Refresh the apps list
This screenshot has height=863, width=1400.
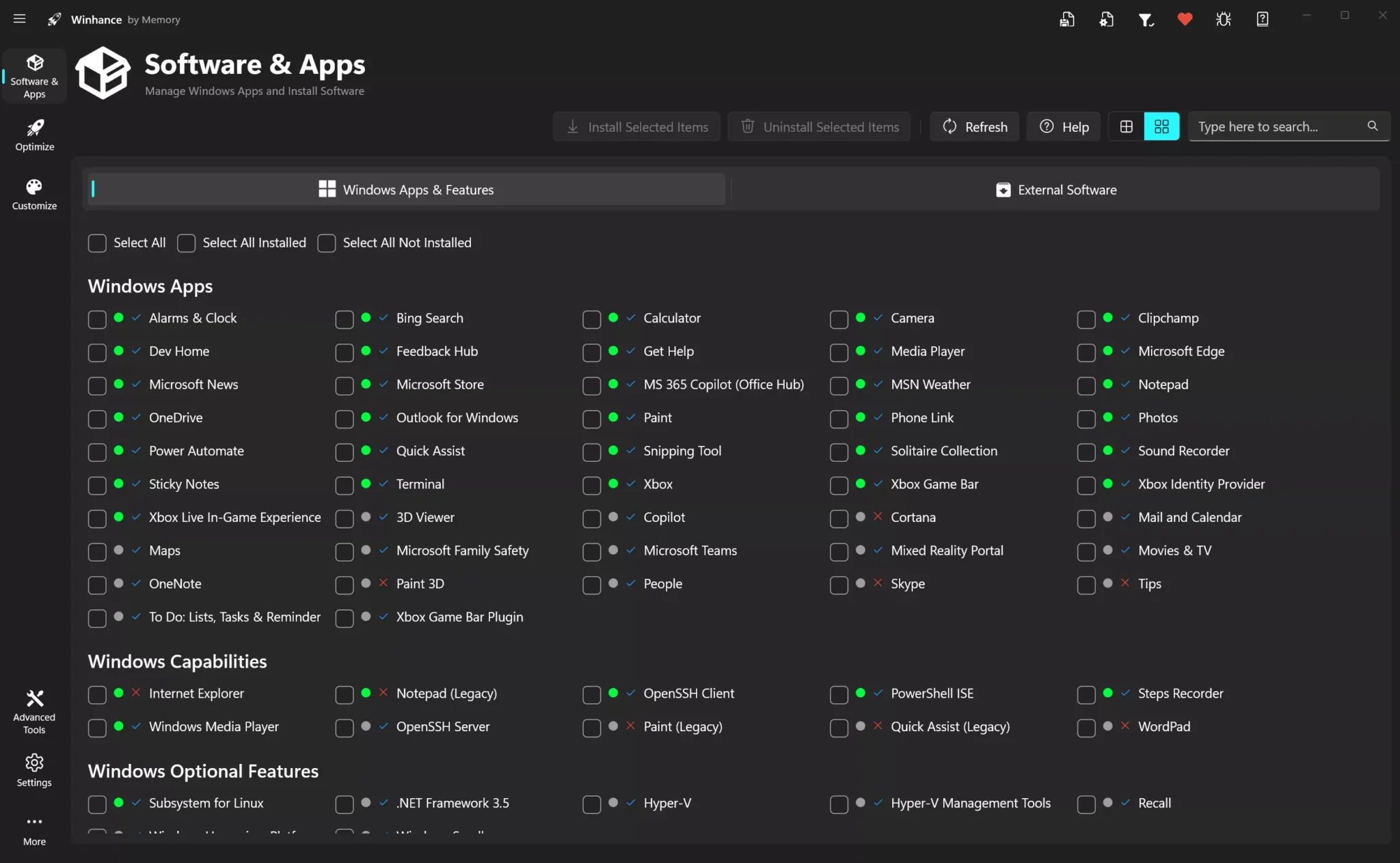[x=975, y=126]
